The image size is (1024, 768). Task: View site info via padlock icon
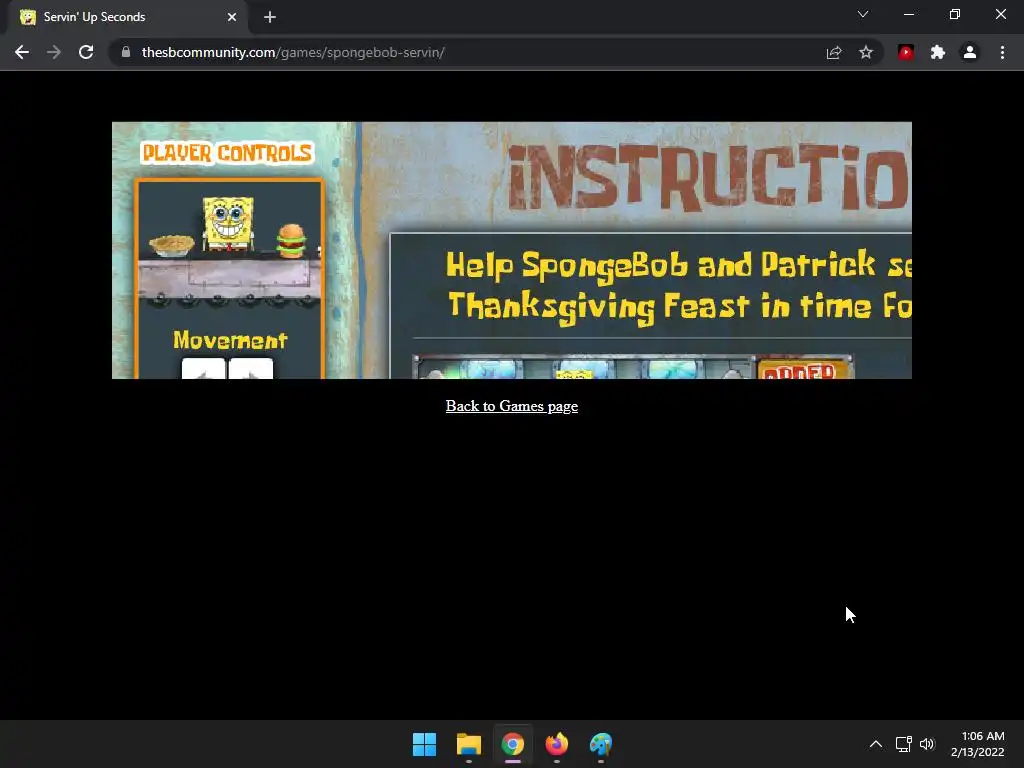[x=126, y=52]
